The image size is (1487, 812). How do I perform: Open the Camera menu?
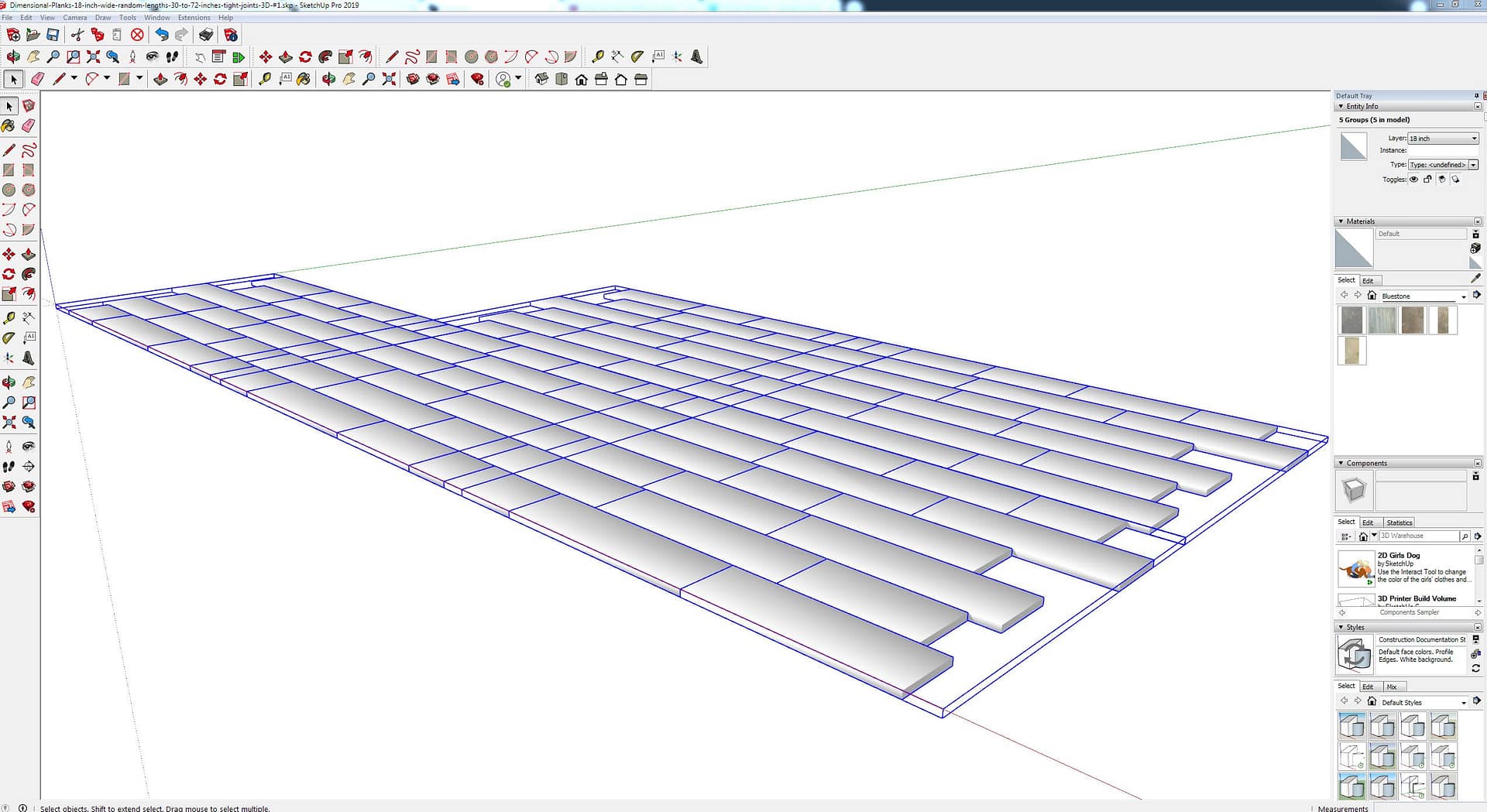(x=74, y=17)
